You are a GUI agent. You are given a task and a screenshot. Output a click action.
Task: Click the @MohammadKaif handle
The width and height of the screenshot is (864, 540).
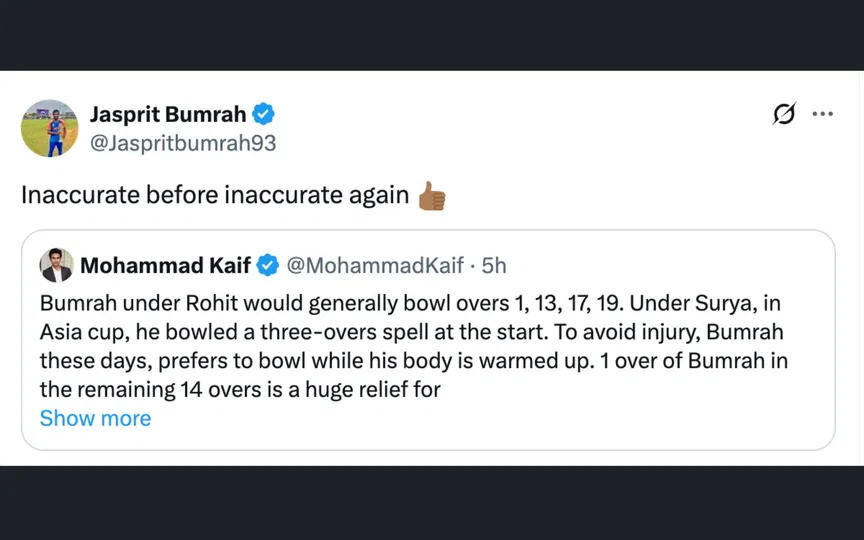pos(375,265)
